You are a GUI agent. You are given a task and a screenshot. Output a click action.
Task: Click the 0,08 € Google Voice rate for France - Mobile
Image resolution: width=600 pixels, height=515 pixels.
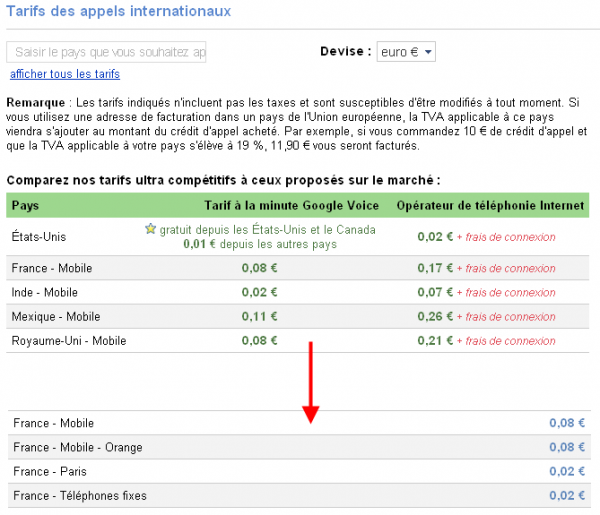(259, 268)
